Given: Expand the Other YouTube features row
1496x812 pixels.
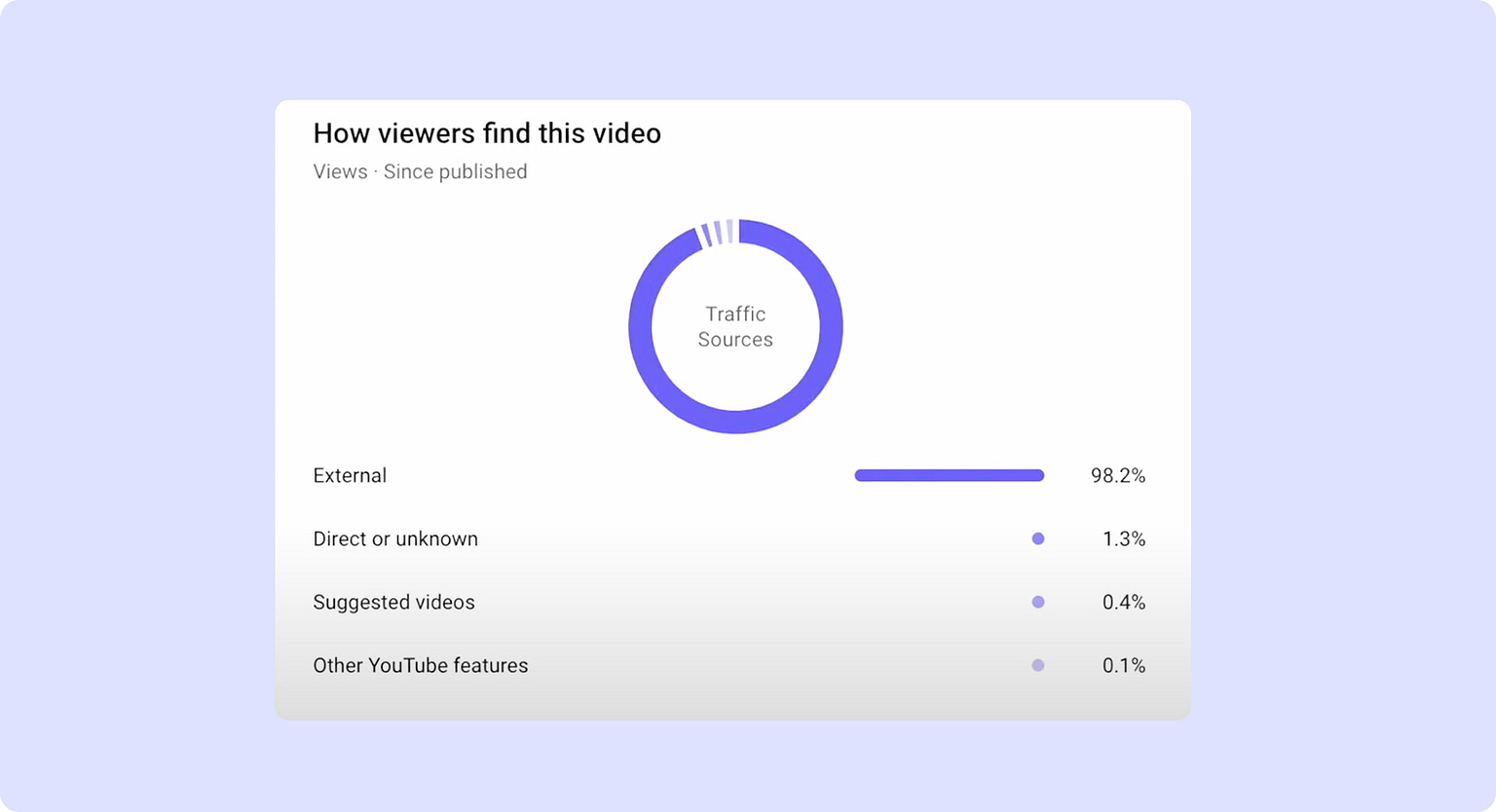Looking at the screenshot, I should point(421,665).
